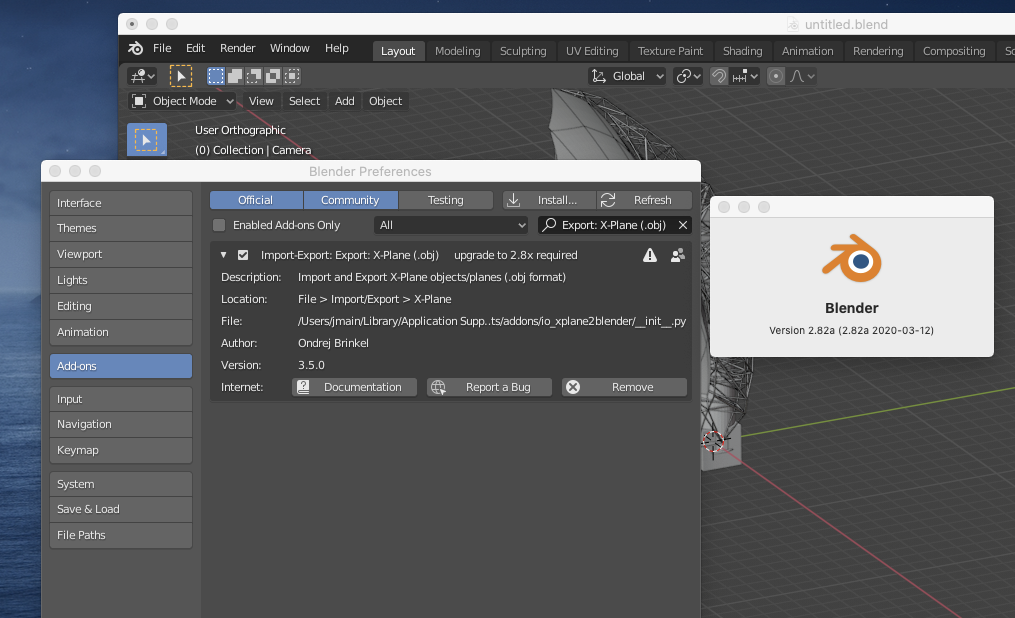
Task: Disable the Export: X-Plane add-on checkbox
Action: (x=243, y=255)
